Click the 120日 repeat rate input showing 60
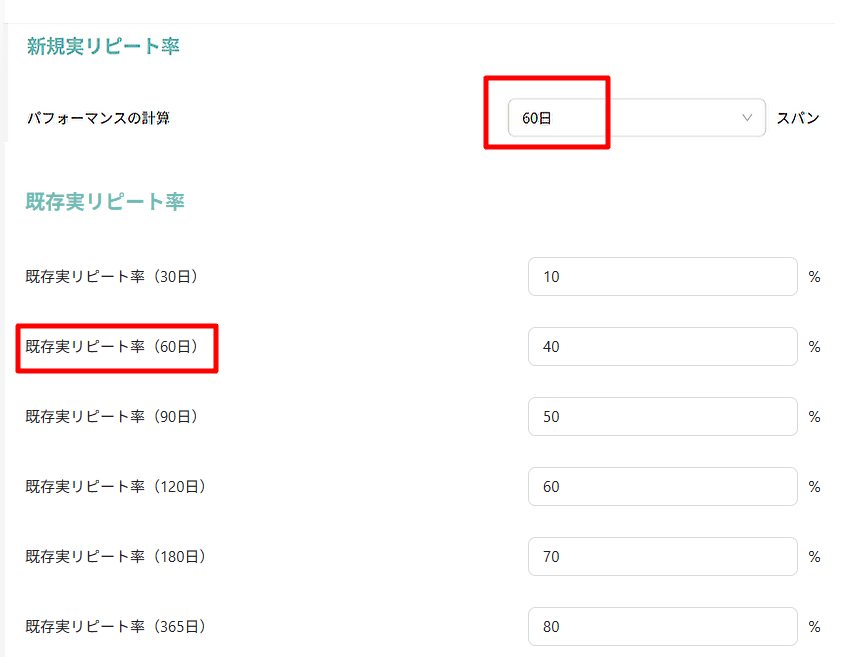Viewport: 851px width, 657px height. coord(662,487)
